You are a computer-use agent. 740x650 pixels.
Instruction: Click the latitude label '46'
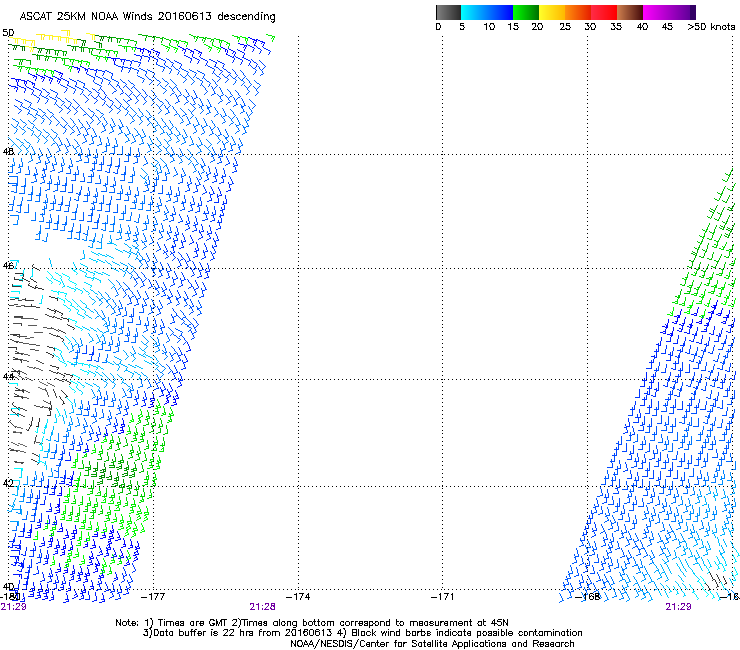[x=8, y=266]
